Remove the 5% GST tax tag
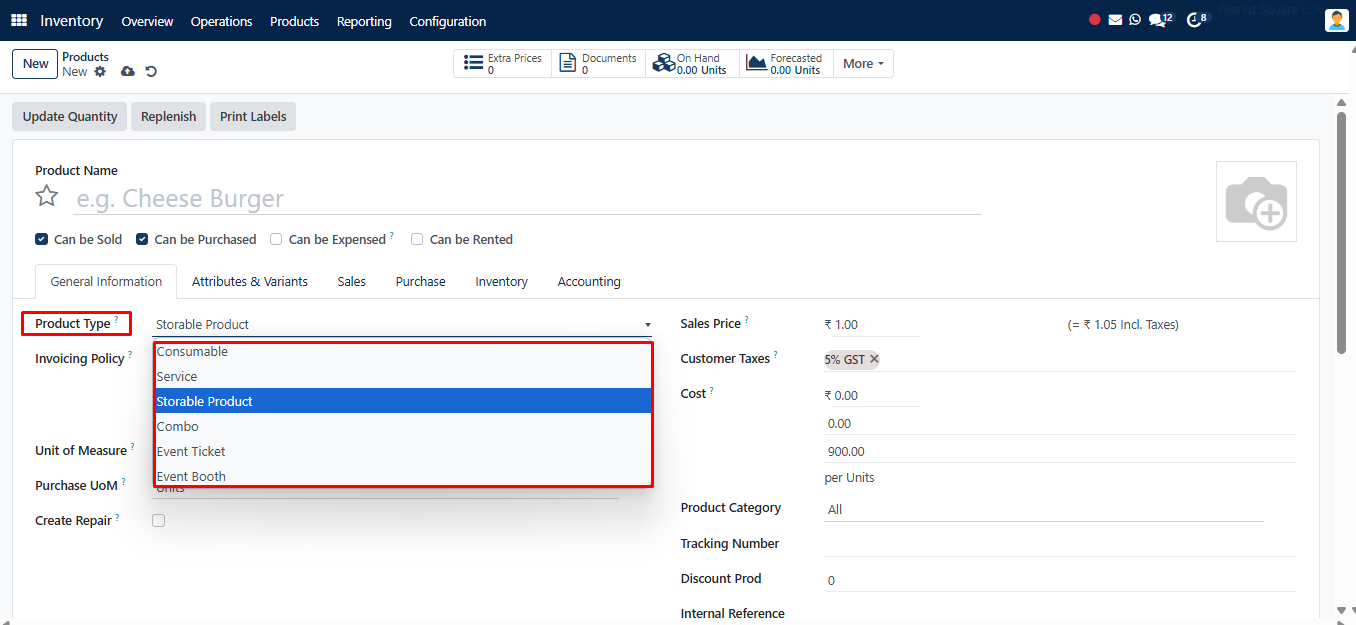This screenshot has height=625, width=1356. coord(874,360)
